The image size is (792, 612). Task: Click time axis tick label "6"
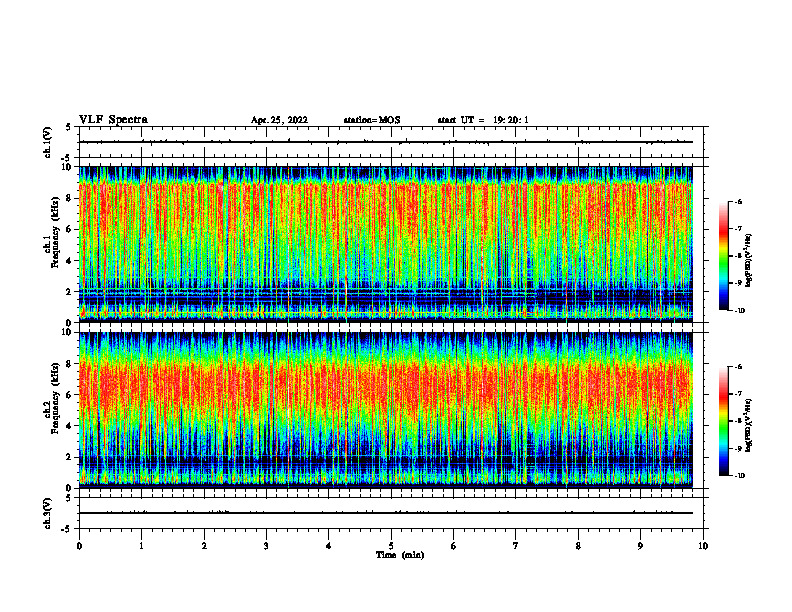[x=454, y=546]
